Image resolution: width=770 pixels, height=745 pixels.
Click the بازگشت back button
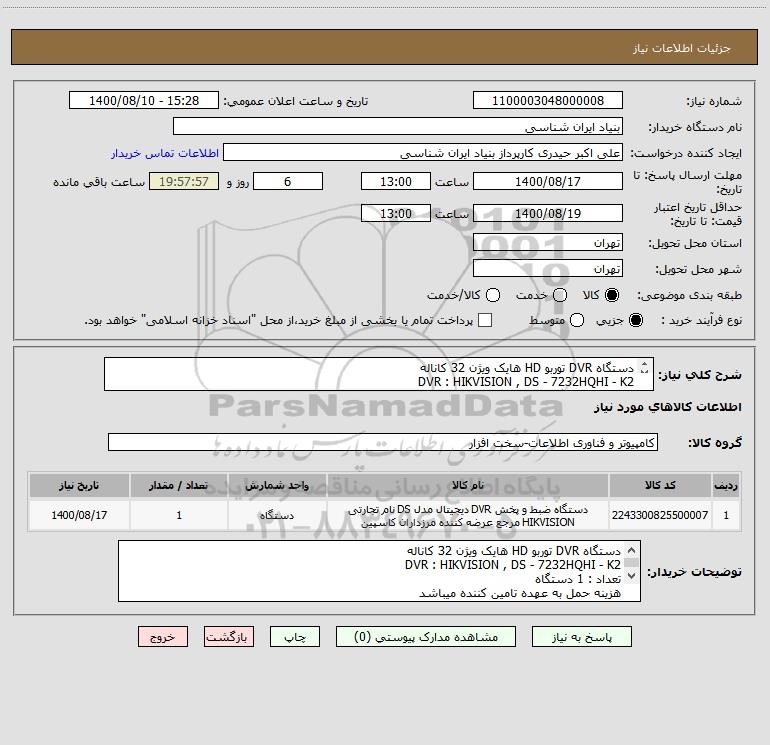(229, 637)
